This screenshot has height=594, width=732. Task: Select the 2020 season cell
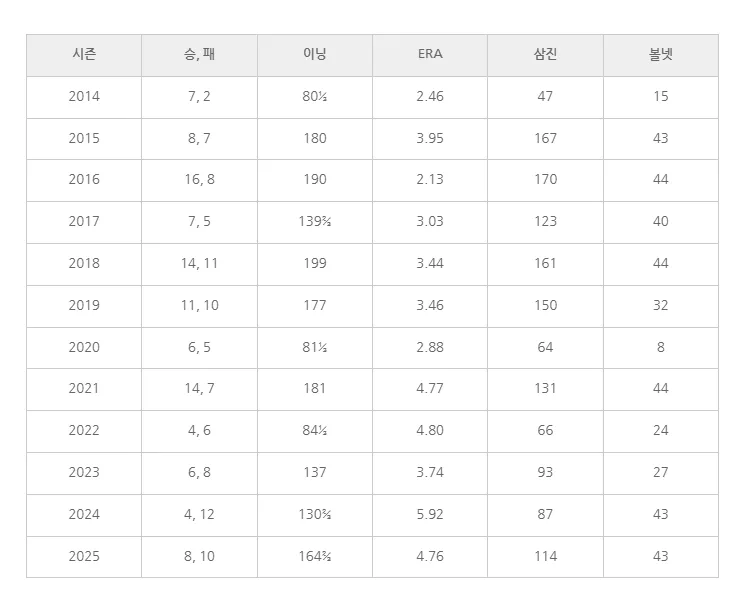[x=84, y=347]
